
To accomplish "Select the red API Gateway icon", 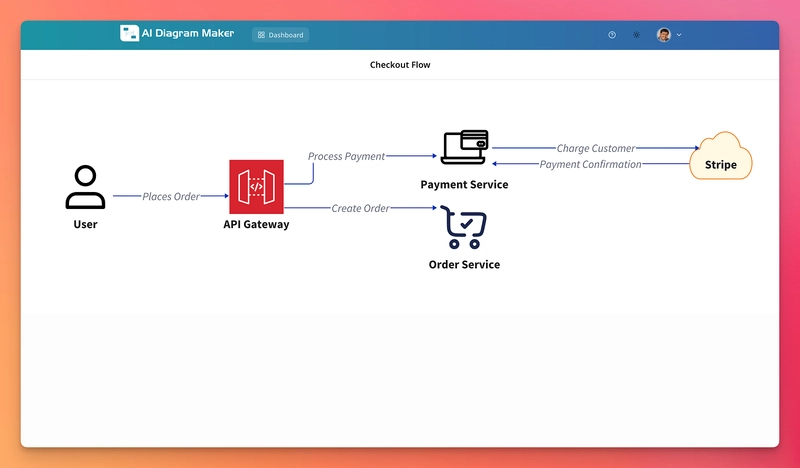I will (x=256, y=187).
